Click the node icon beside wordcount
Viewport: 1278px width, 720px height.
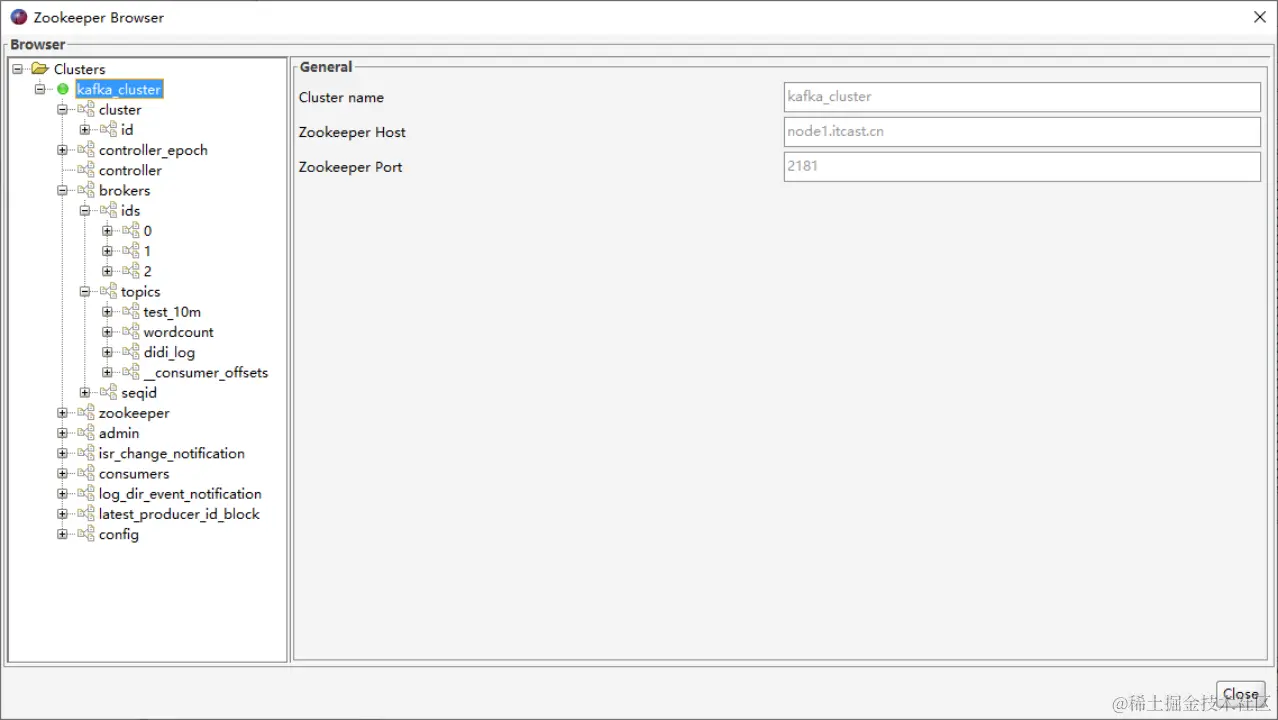(131, 332)
